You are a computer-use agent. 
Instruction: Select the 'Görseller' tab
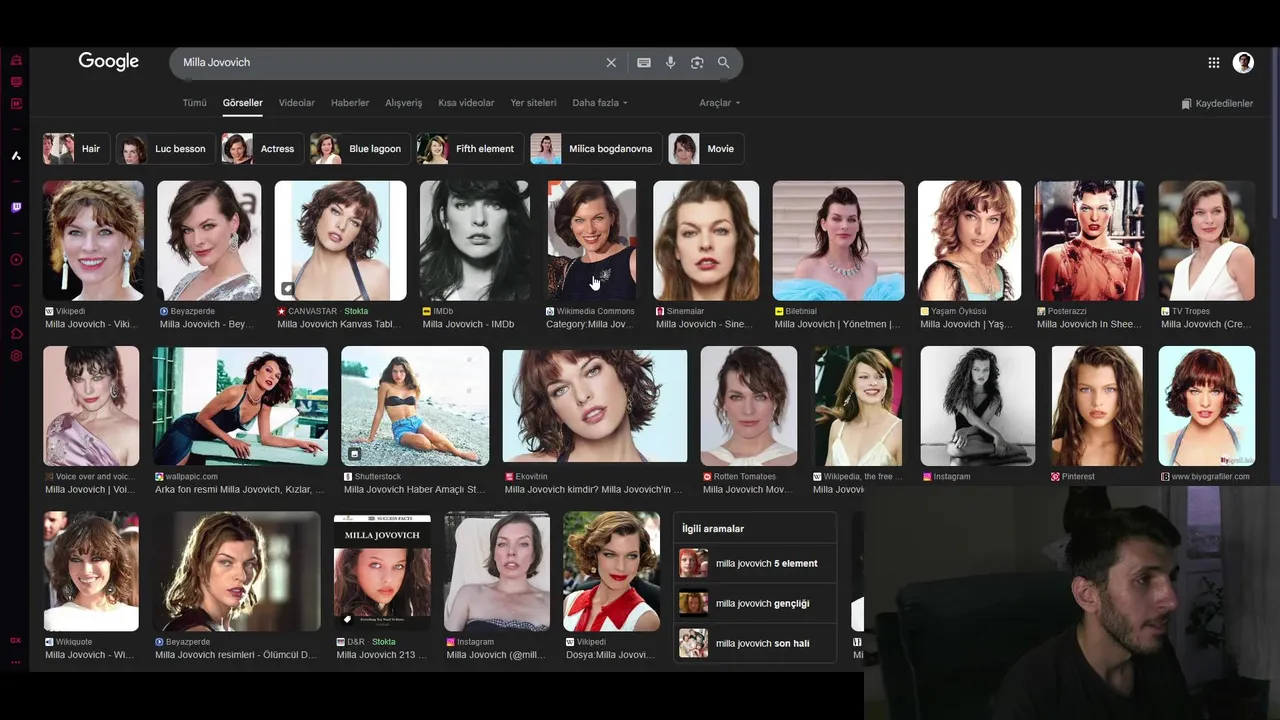tap(242, 103)
